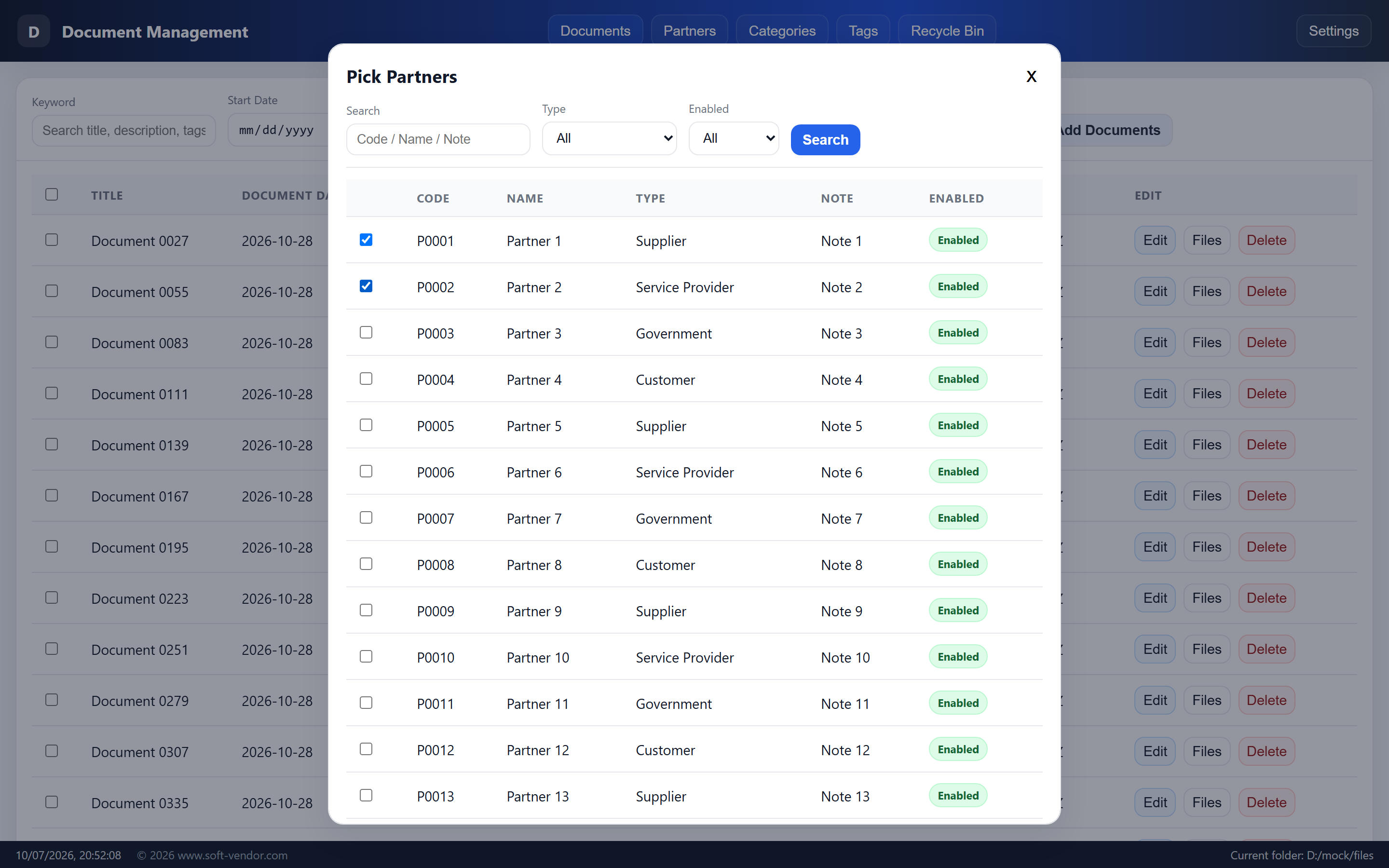The image size is (1389, 868).
Task: Click the Current folder status text
Action: [x=1302, y=855]
